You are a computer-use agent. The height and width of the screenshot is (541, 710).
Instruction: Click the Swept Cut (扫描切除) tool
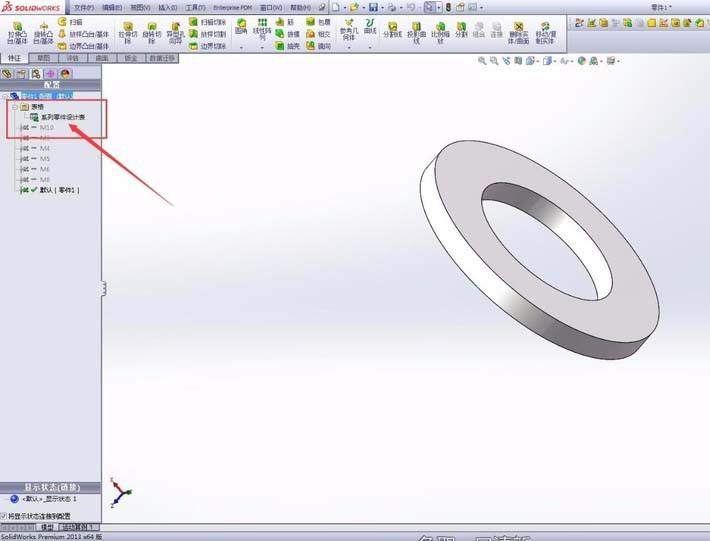pyautogui.click(x=207, y=21)
